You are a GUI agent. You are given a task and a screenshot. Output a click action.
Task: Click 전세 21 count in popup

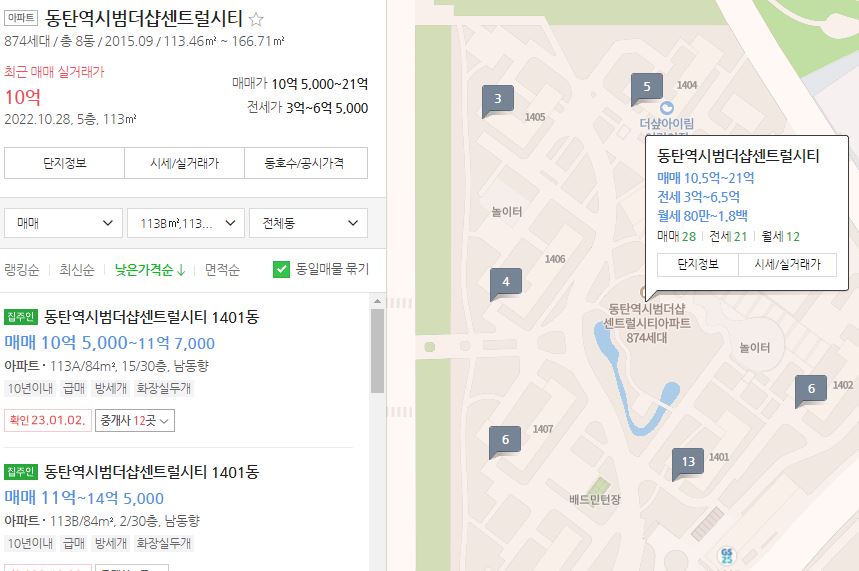pyautogui.click(x=728, y=236)
